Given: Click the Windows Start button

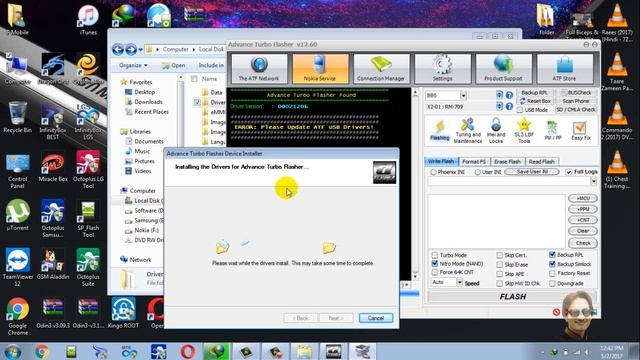Looking at the screenshot, I should (13, 351).
